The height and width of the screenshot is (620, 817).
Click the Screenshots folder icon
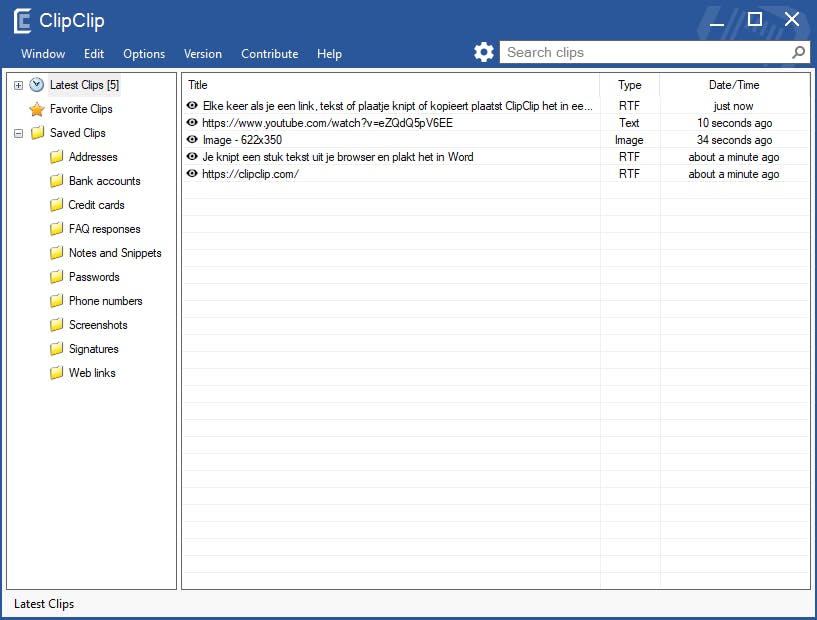(56, 325)
